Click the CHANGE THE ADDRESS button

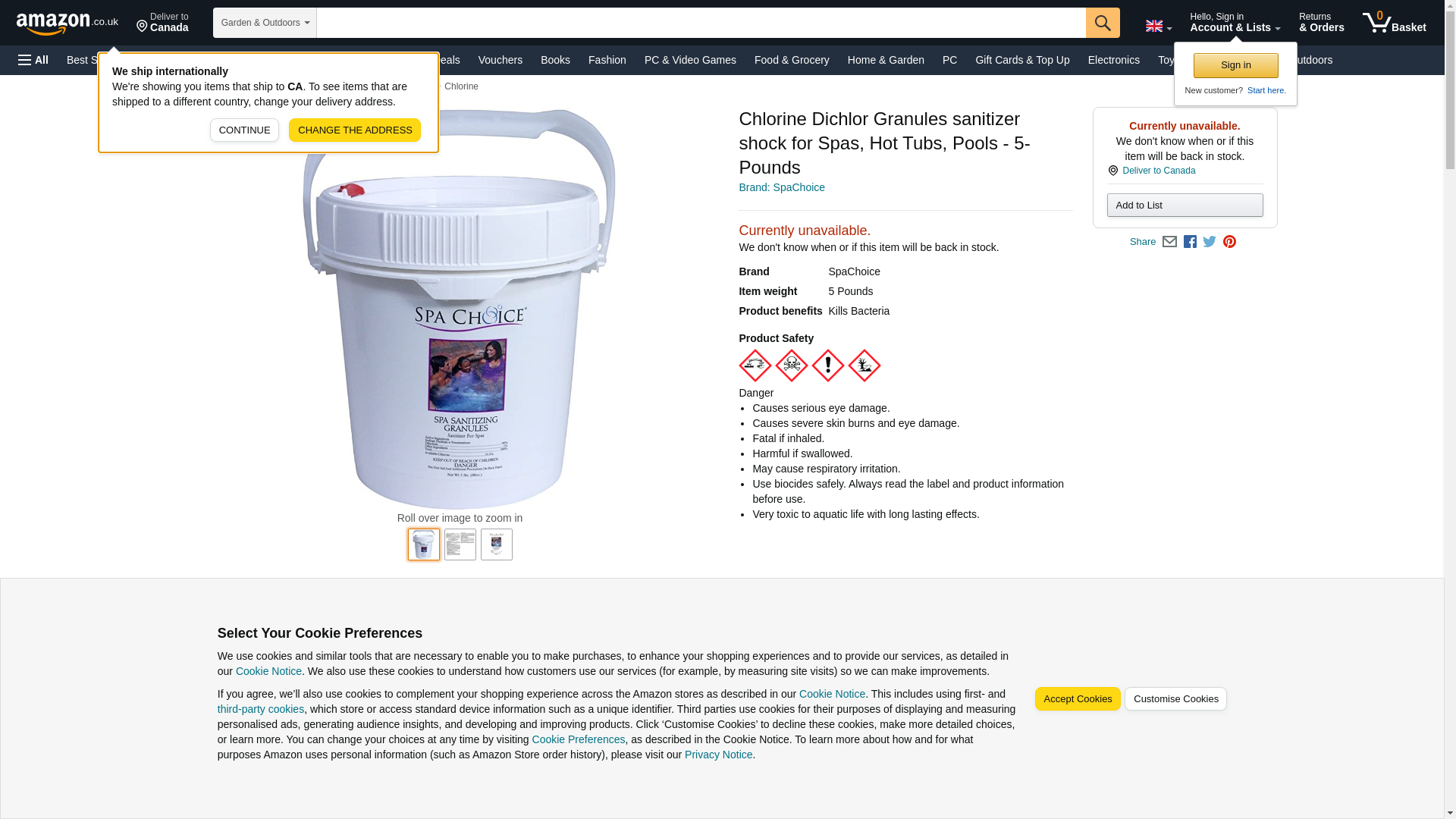click(x=355, y=130)
